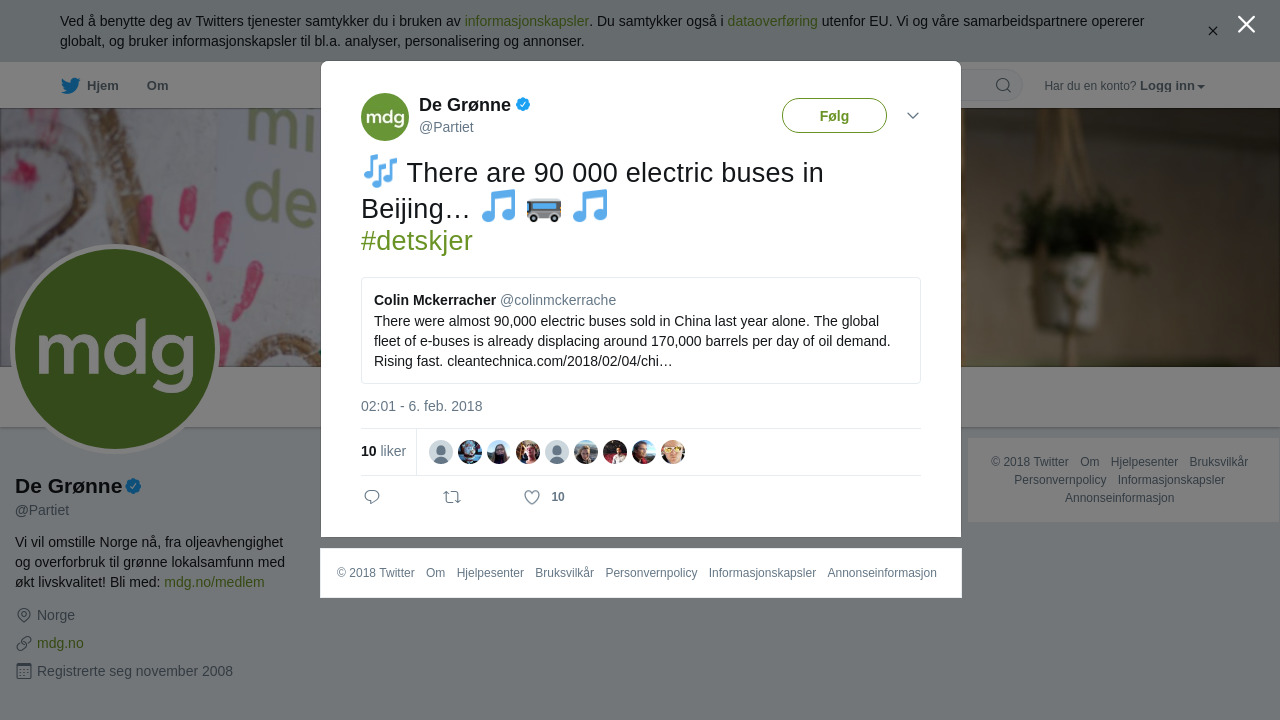1280x720 pixels.
Task: Open the informasjonskapsler link in cookie banner
Action: (526, 21)
